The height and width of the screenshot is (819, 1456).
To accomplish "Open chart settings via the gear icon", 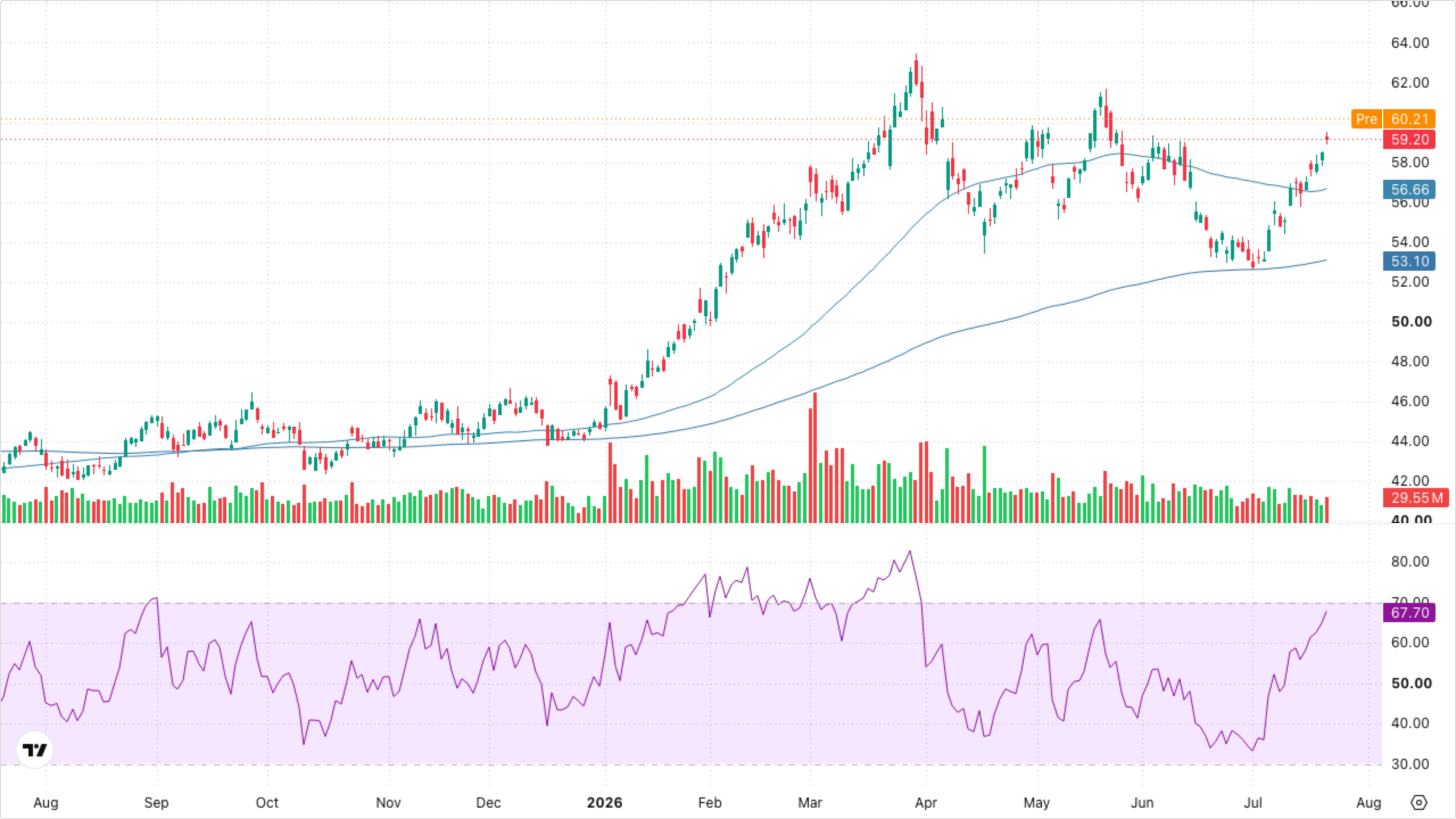I will [x=1419, y=803].
